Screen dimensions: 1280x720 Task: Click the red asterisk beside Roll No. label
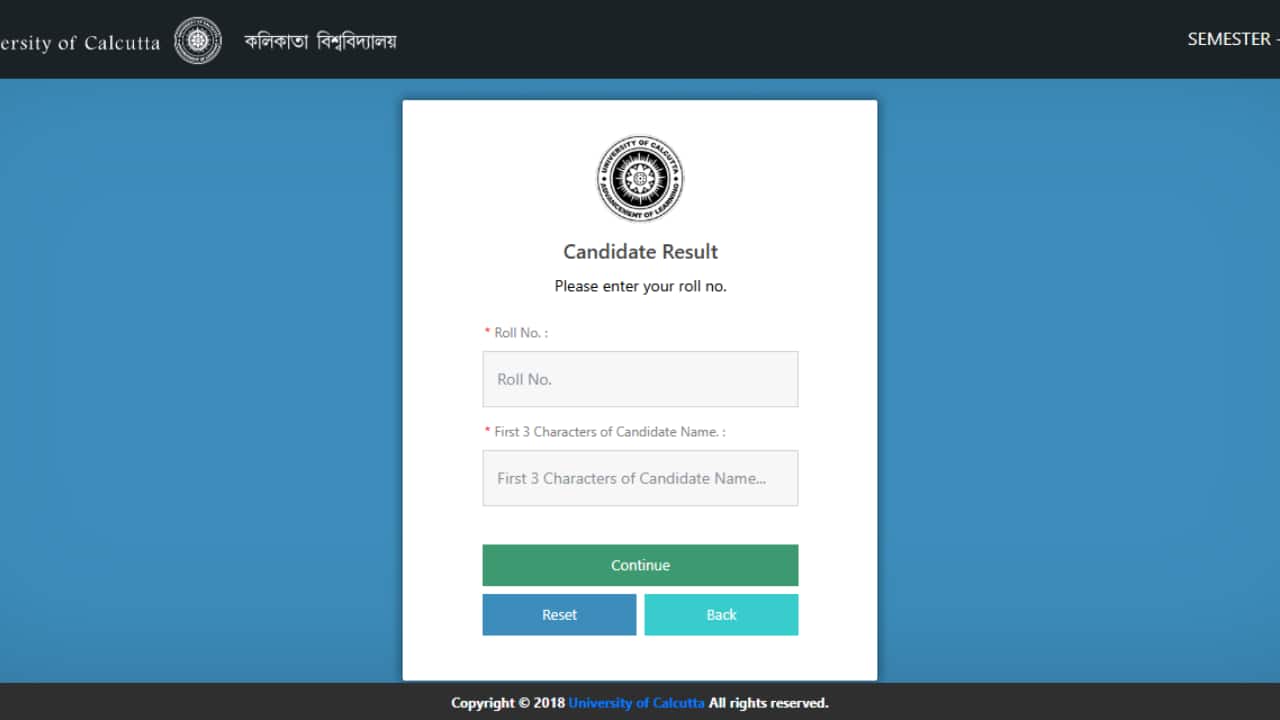click(x=486, y=331)
